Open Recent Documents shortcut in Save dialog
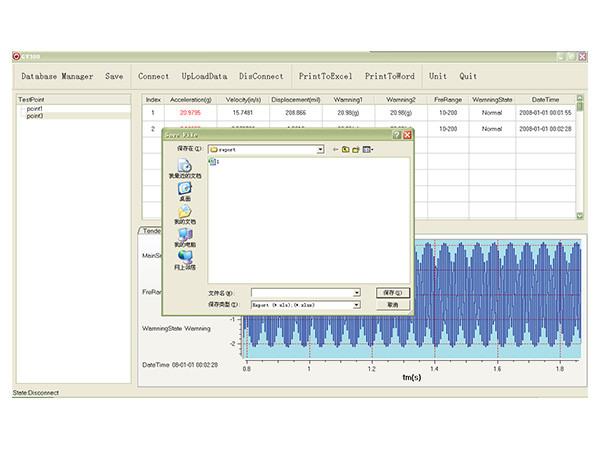The height and width of the screenshot is (450, 600). pos(185,168)
